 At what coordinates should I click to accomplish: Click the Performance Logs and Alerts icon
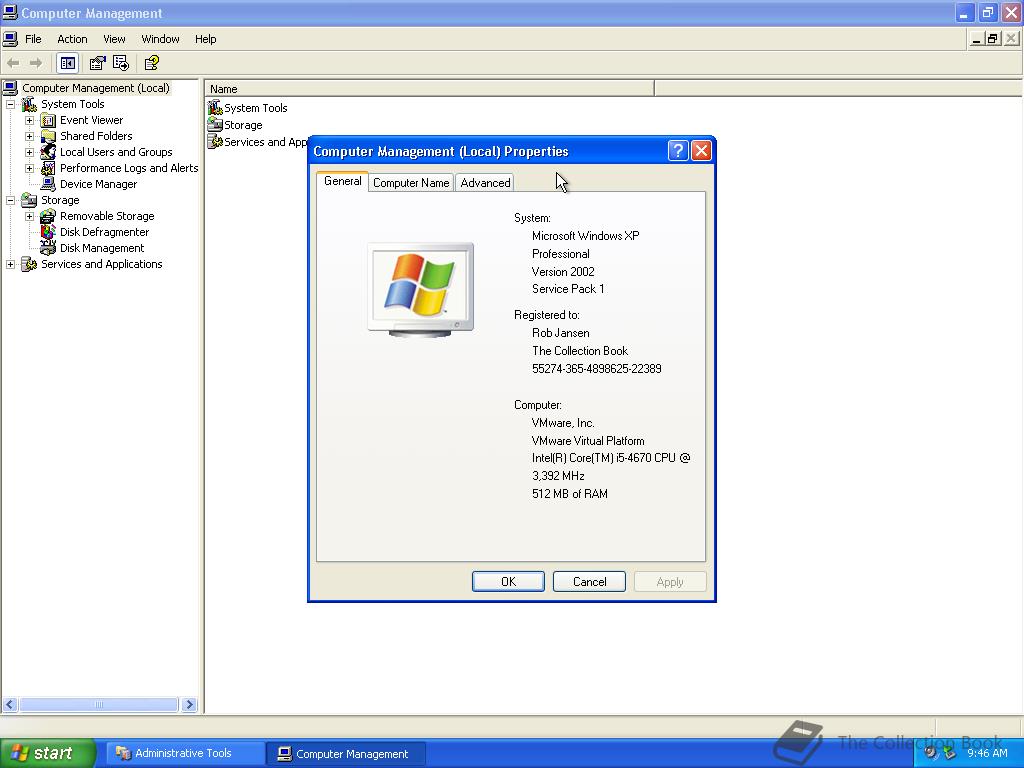pyautogui.click(x=48, y=168)
